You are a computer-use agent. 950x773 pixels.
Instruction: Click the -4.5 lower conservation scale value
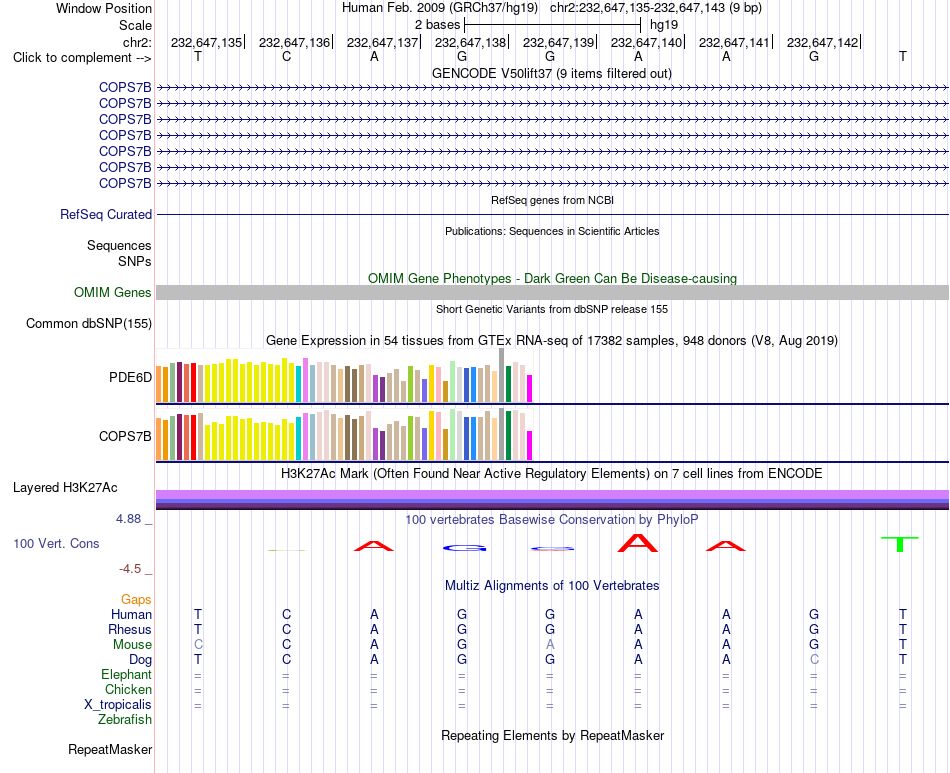(130, 569)
